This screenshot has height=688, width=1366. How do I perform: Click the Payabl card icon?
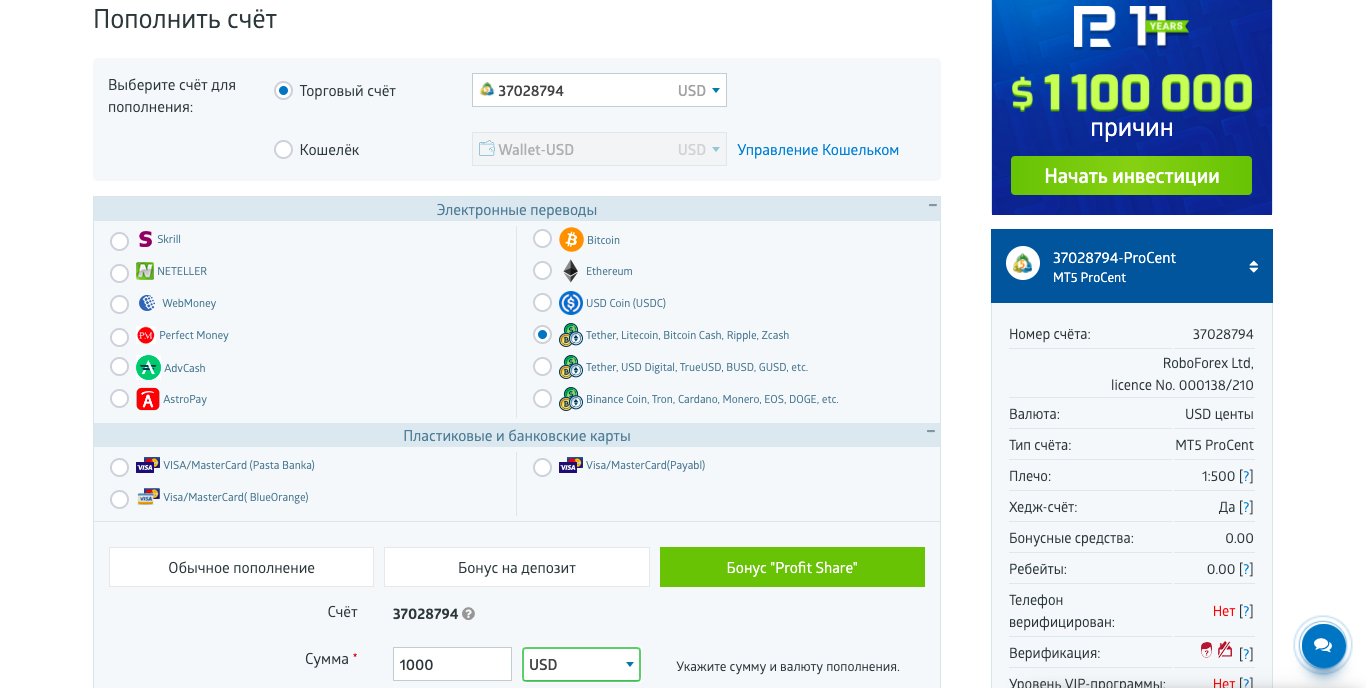pyautogui.click(x=571, y=465)
